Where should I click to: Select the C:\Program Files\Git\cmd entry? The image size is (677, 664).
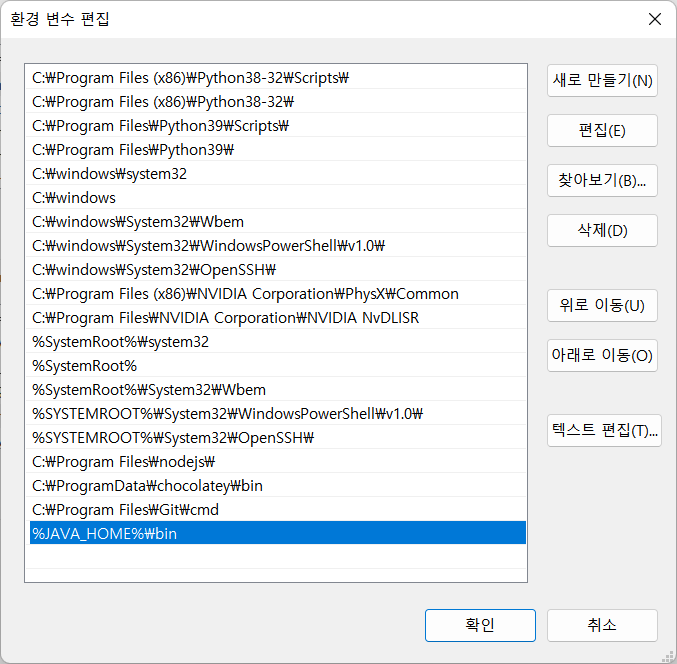click(x=278, y=510)
